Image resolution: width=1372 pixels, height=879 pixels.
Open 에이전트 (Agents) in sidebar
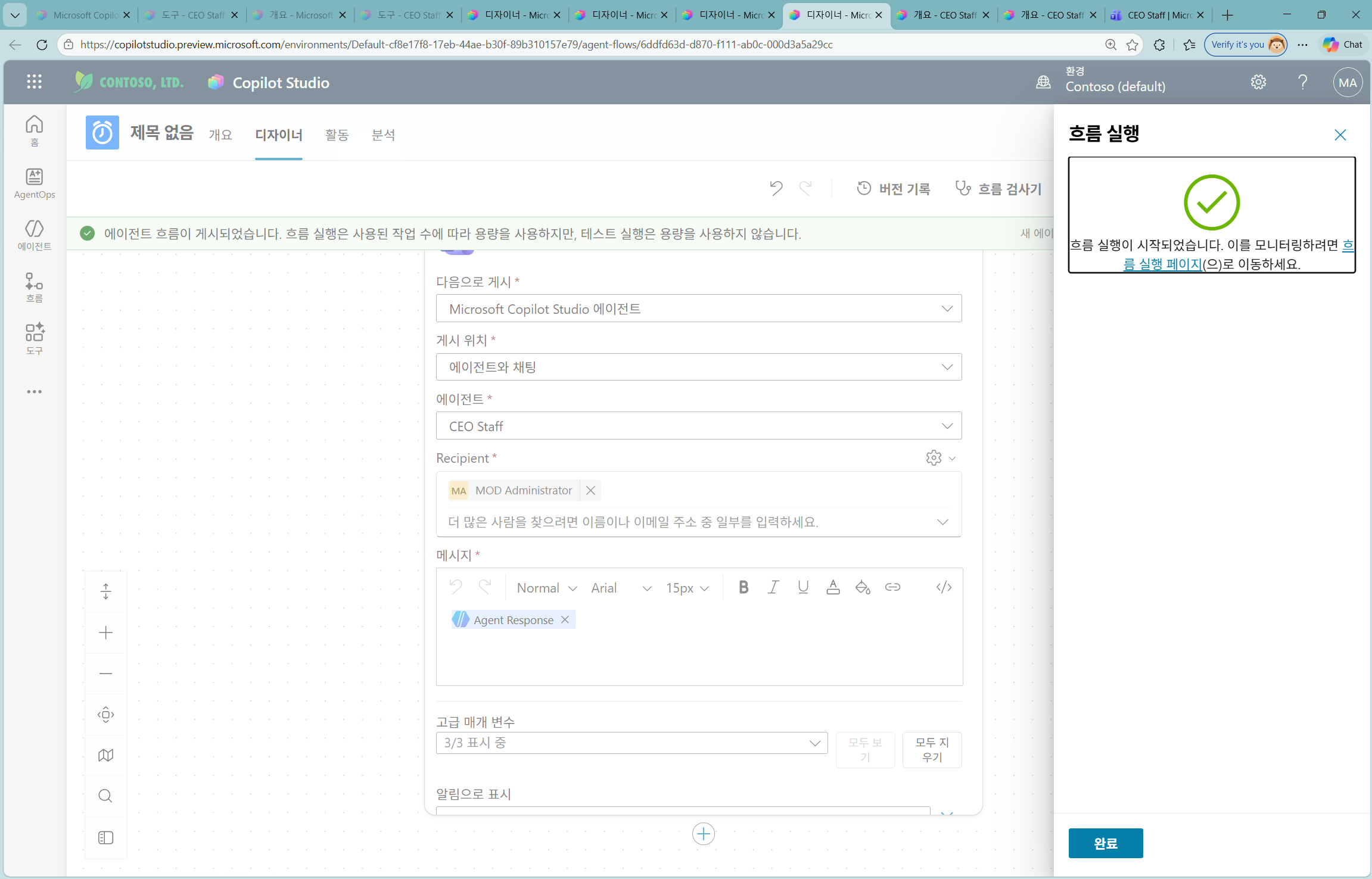click(35, 235)
